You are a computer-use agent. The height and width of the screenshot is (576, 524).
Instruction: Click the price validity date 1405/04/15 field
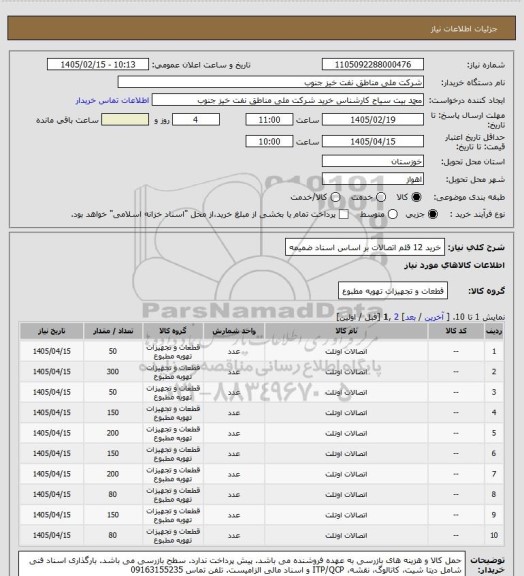[373, 141]
